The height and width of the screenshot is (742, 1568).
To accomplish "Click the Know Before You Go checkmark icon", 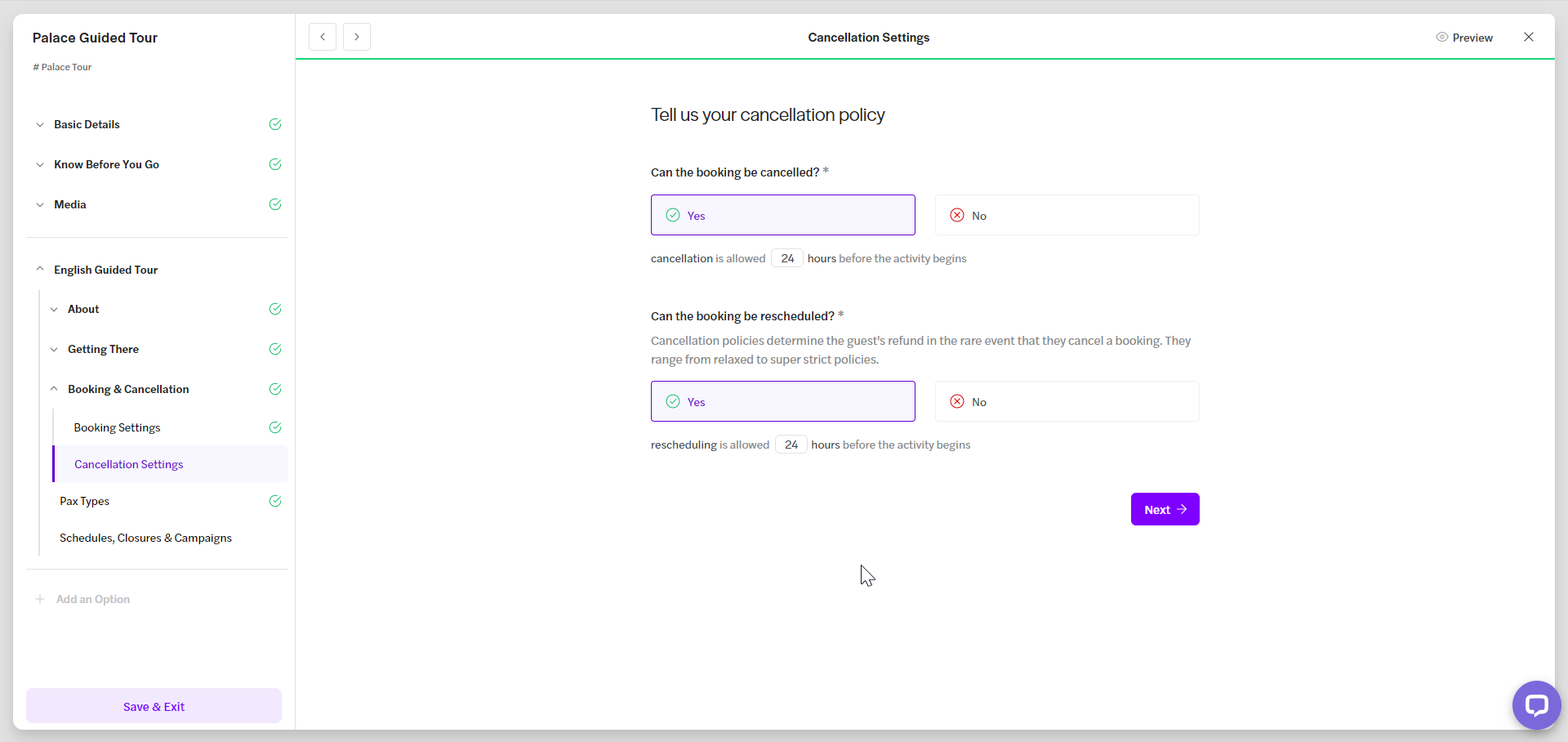I will tap(275, 164).
